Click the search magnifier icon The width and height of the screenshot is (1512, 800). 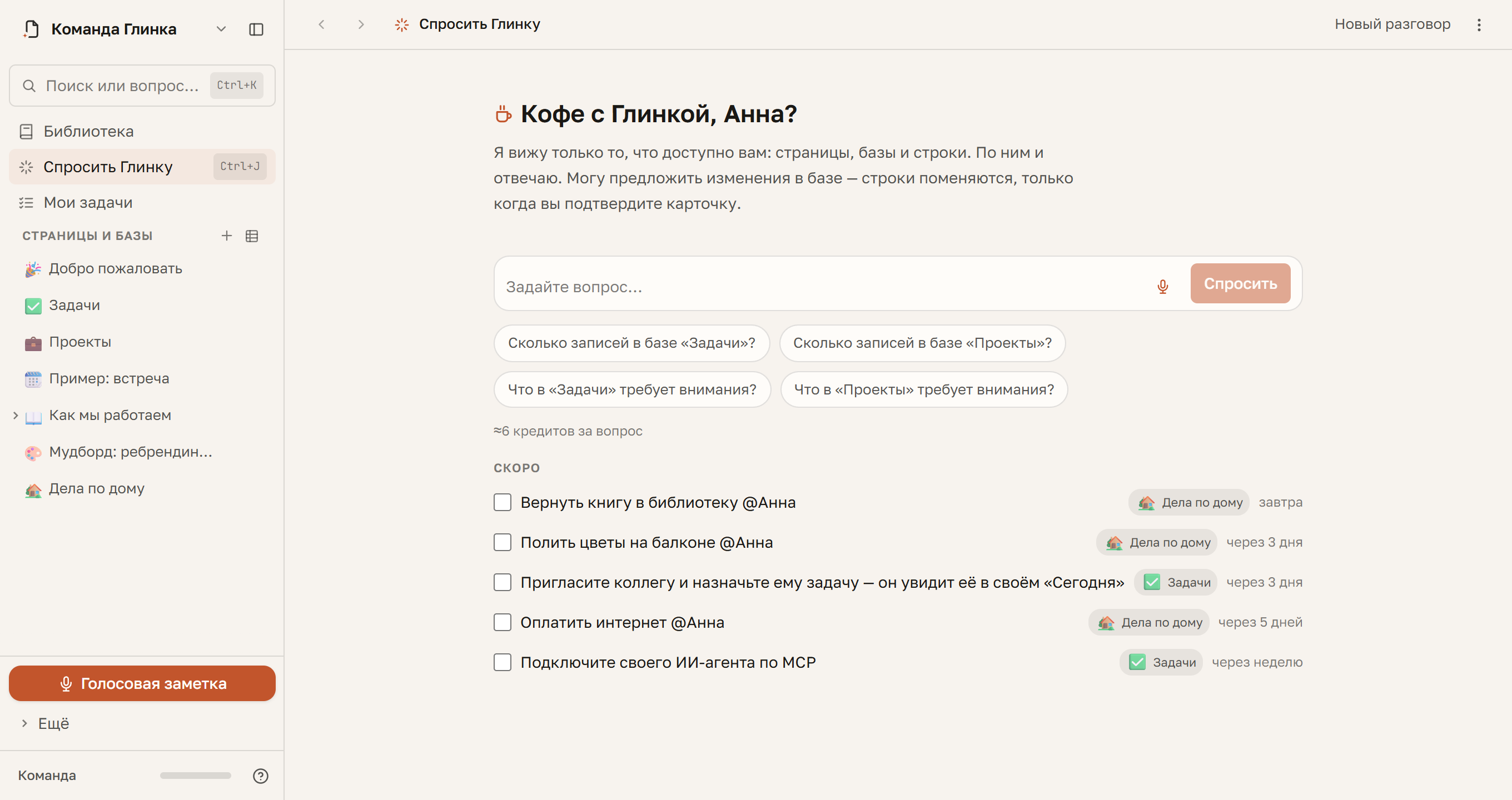click(x=29, y=86)
